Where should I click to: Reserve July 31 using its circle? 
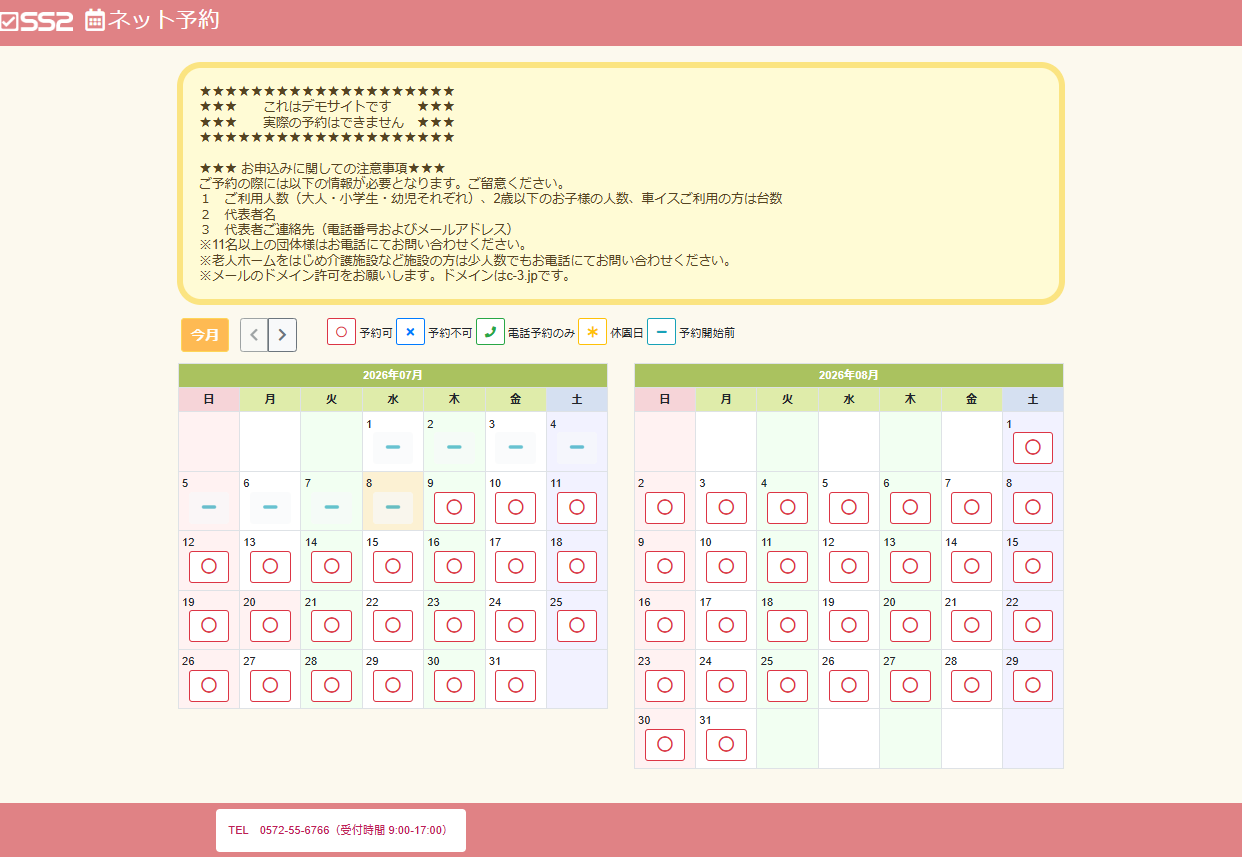click(516, 686)
